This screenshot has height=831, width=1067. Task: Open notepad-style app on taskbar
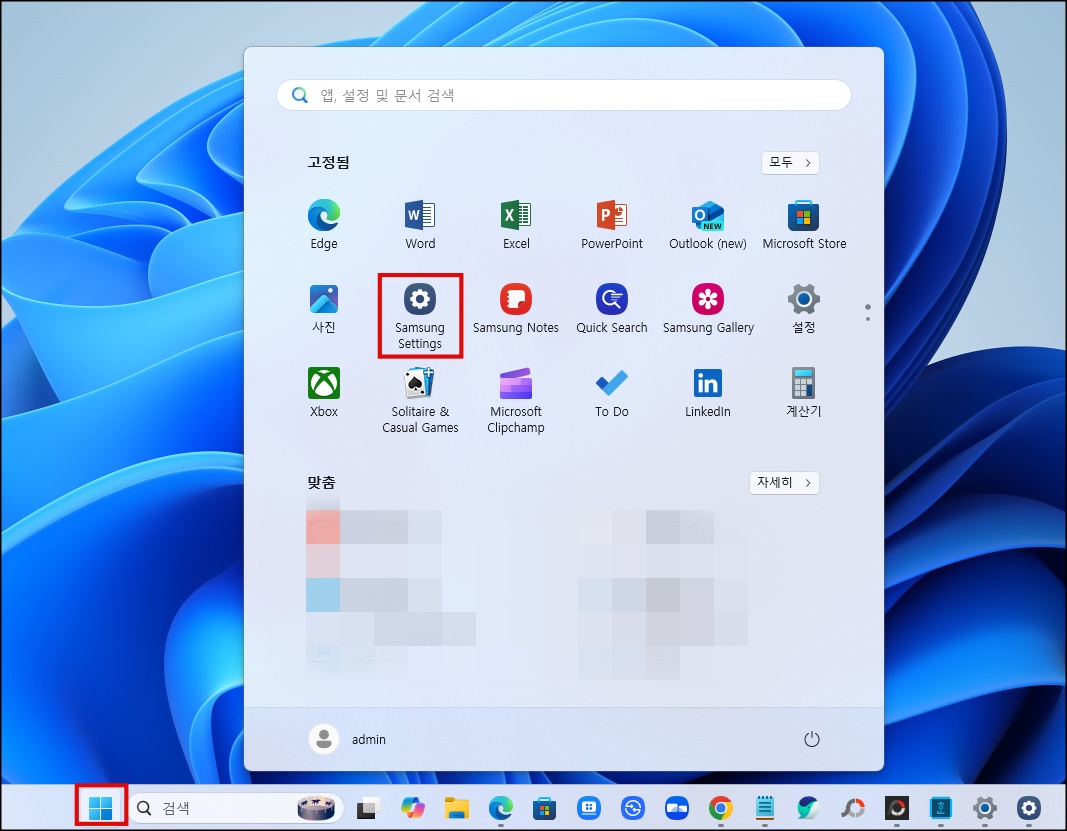pyautogui.click(x=765, y=808)
